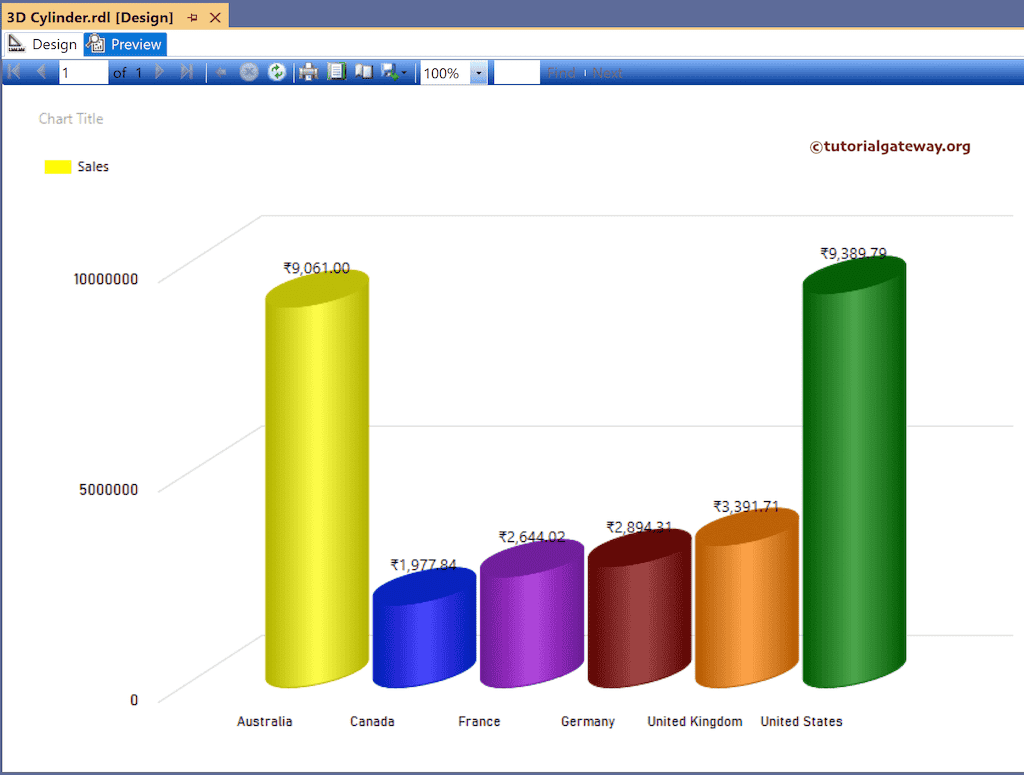Viewport: 1024px width, 775px height.
Task: Click the back to parent report icon
Action: (220, 71)
